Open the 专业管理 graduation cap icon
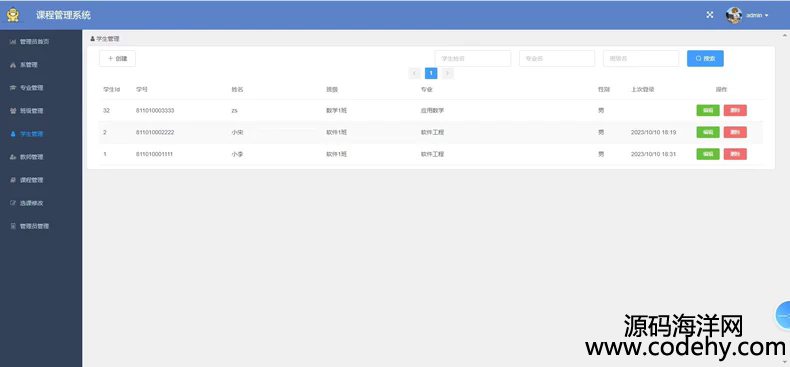Image resolution: width=790 pixels, height=367 pixels. point(13,88)
